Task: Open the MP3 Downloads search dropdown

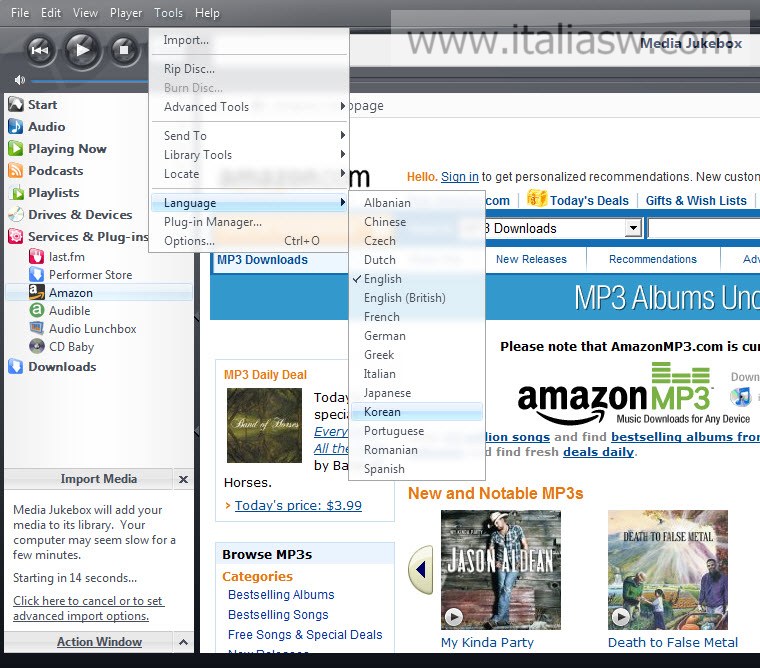Action: (x=632, y=229)
